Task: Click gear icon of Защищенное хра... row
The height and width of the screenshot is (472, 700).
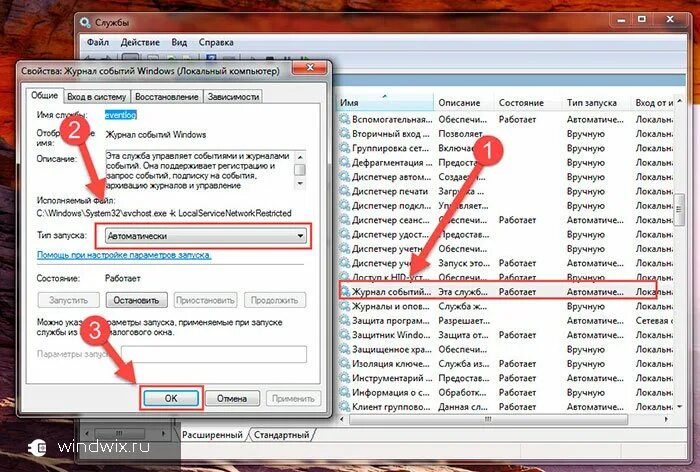Action: pyautogui.click(x=344, y=349)
